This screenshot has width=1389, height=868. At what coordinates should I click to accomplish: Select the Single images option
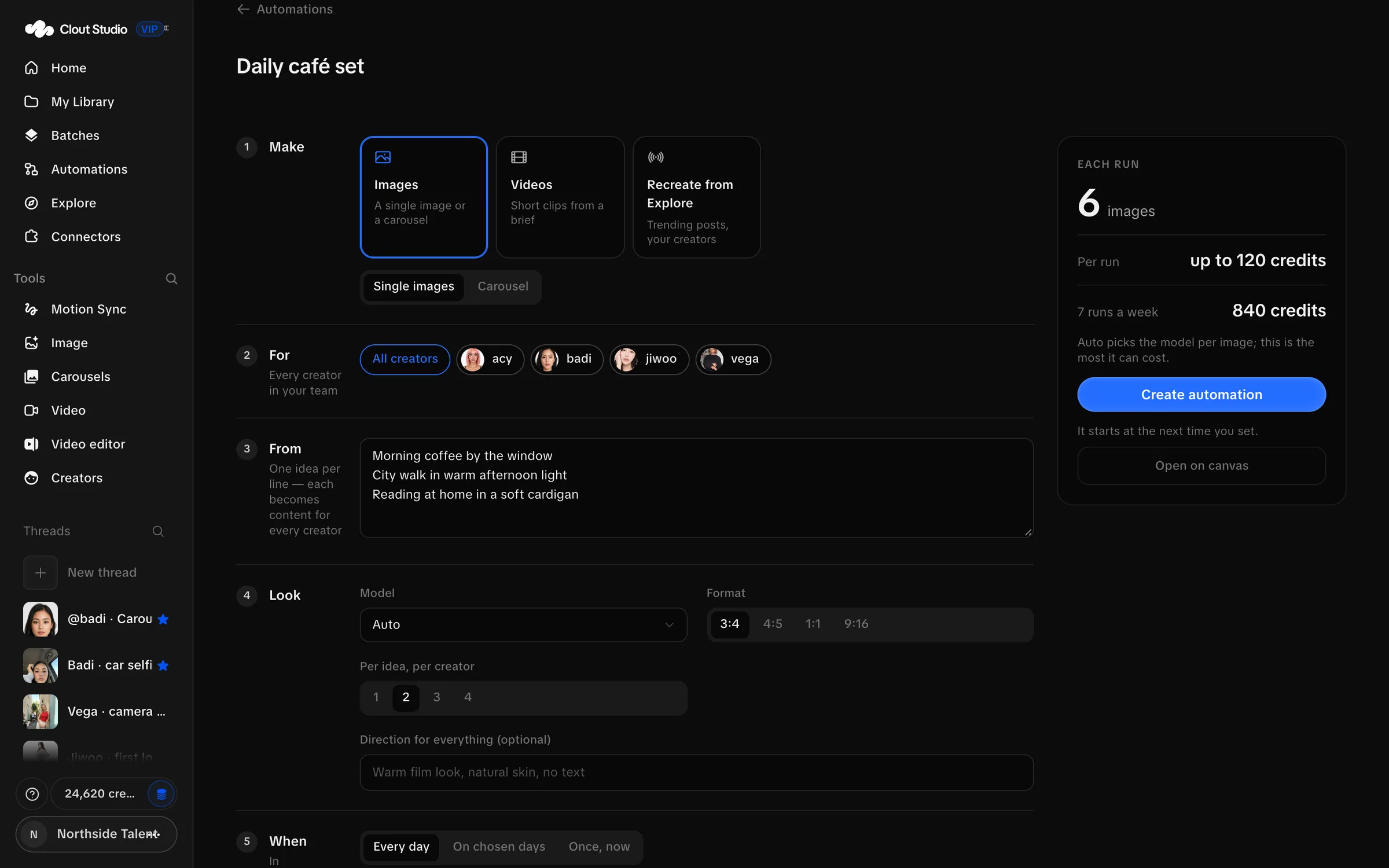413,286
